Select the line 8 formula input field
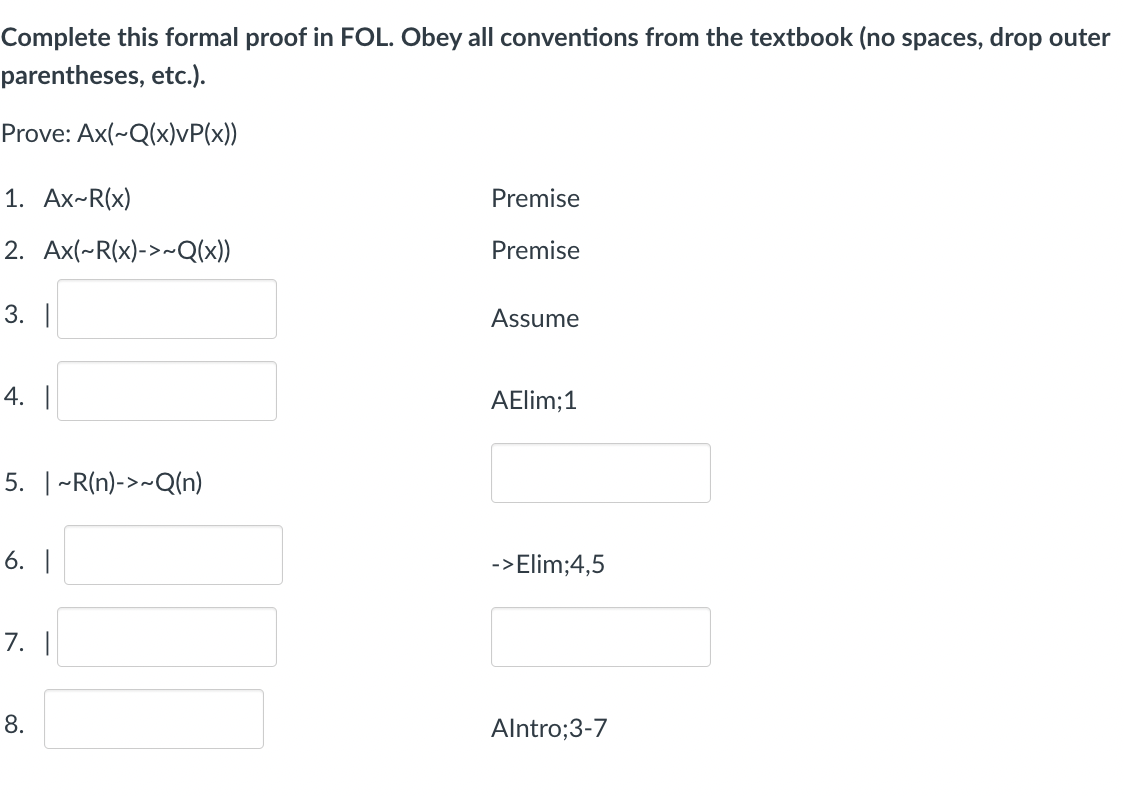The width and height of the screenshot is (1124, 796). [x=154, y=719]
